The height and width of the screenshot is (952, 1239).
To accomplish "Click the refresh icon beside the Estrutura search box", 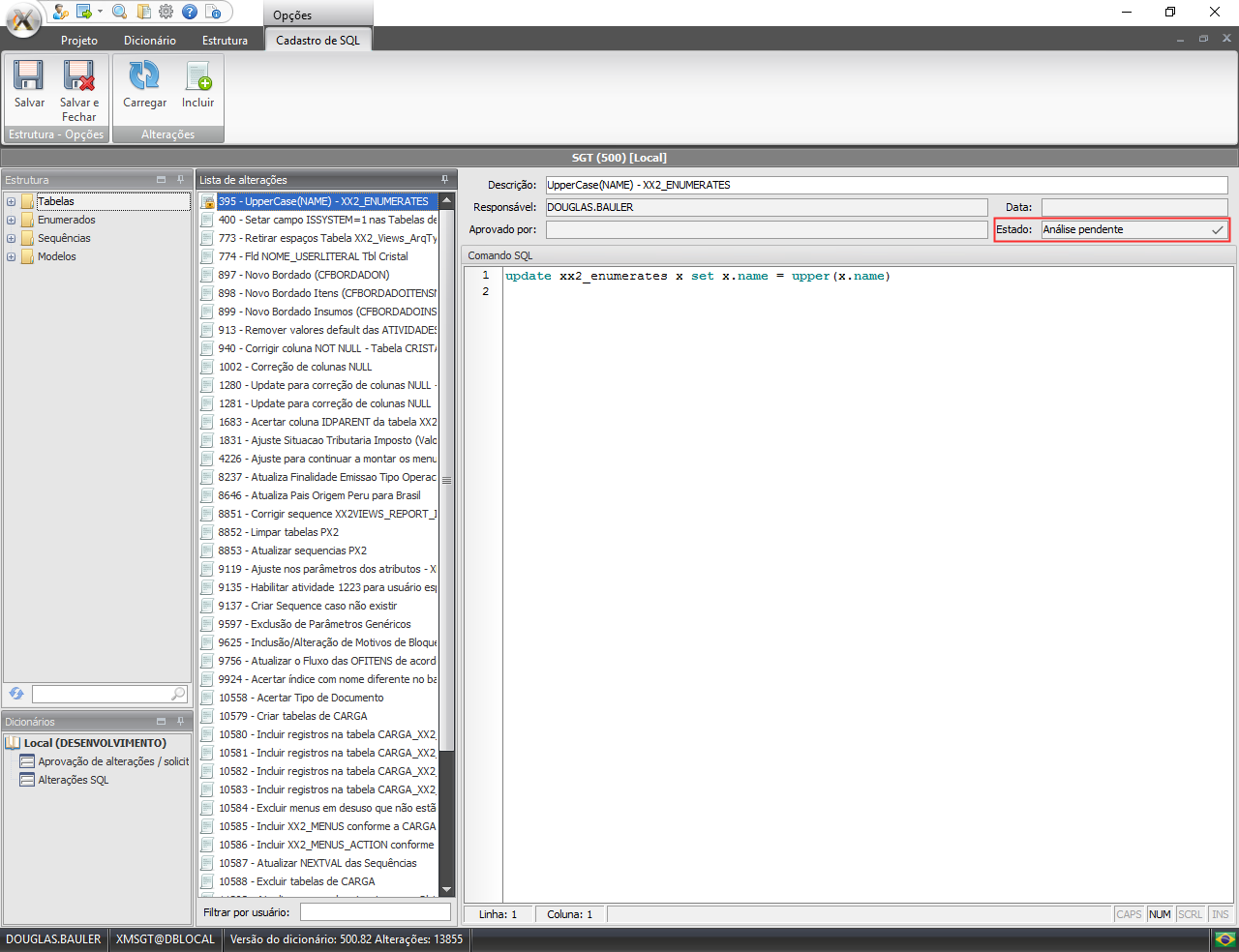I will 16,694.
